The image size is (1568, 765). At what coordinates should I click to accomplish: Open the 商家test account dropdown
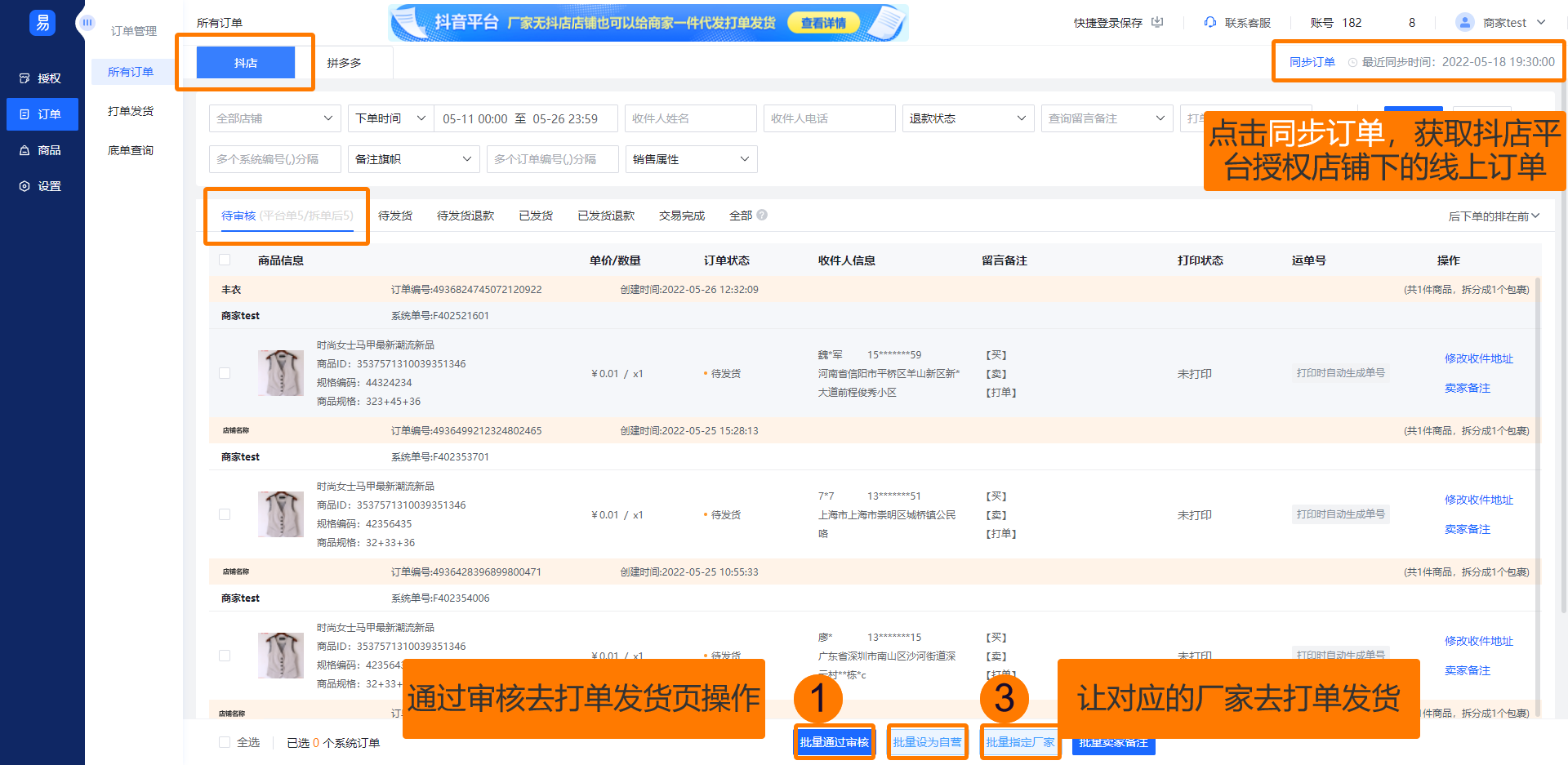pyautogui.click(x=1501, y=22)
